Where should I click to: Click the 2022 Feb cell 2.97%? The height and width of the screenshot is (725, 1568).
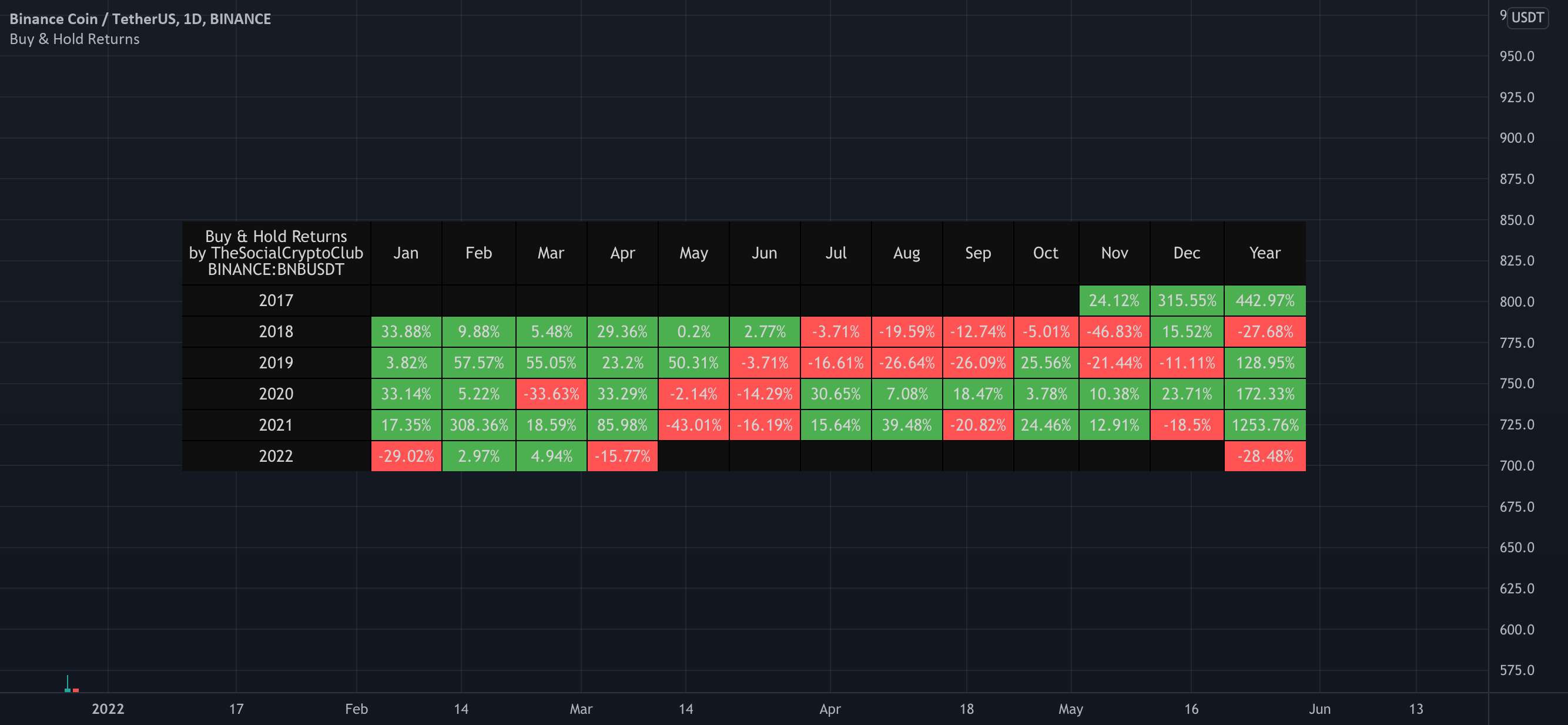[x=478, y=456]
